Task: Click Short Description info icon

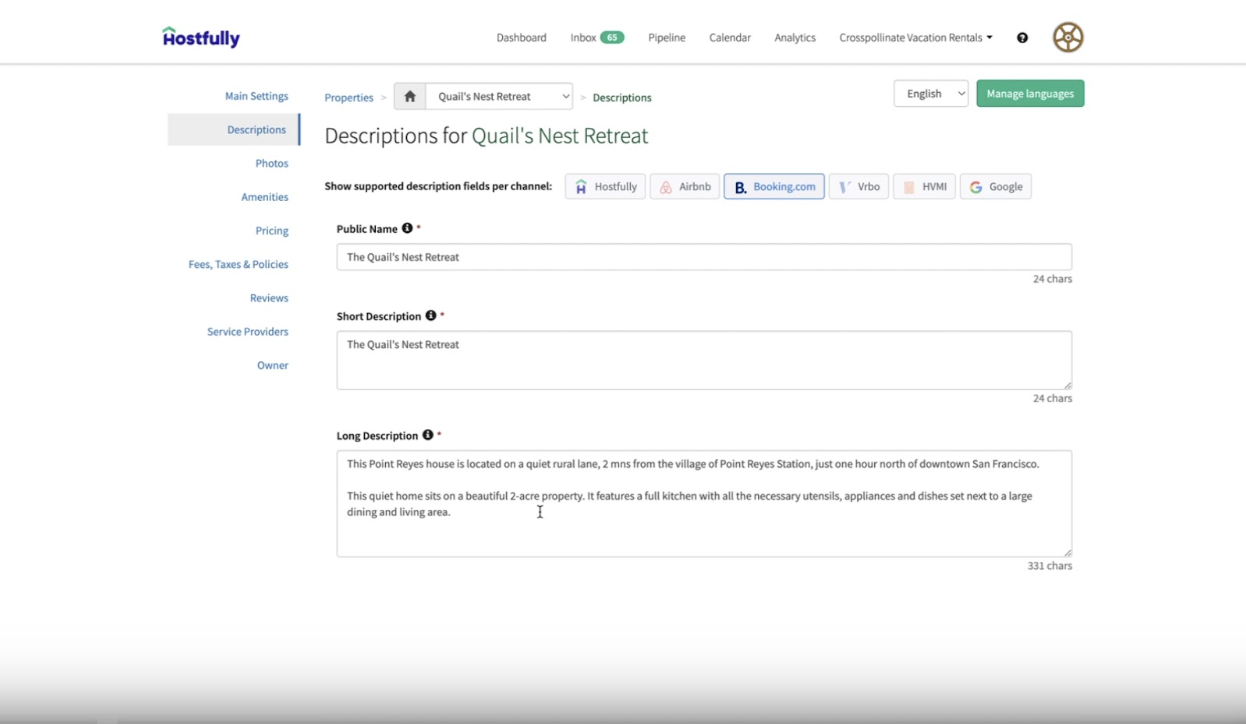Action: [x=431, y=316]
